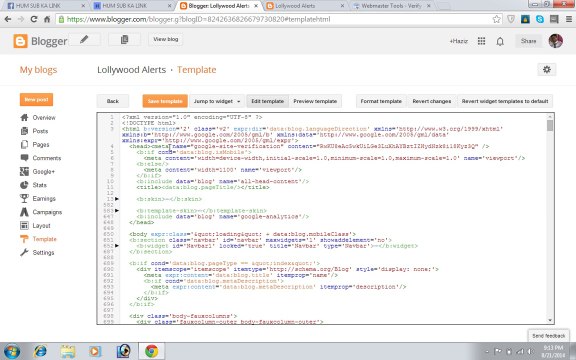The image size is (576, 360).
Task: Click the Save template button
Action: click(165, 101)
